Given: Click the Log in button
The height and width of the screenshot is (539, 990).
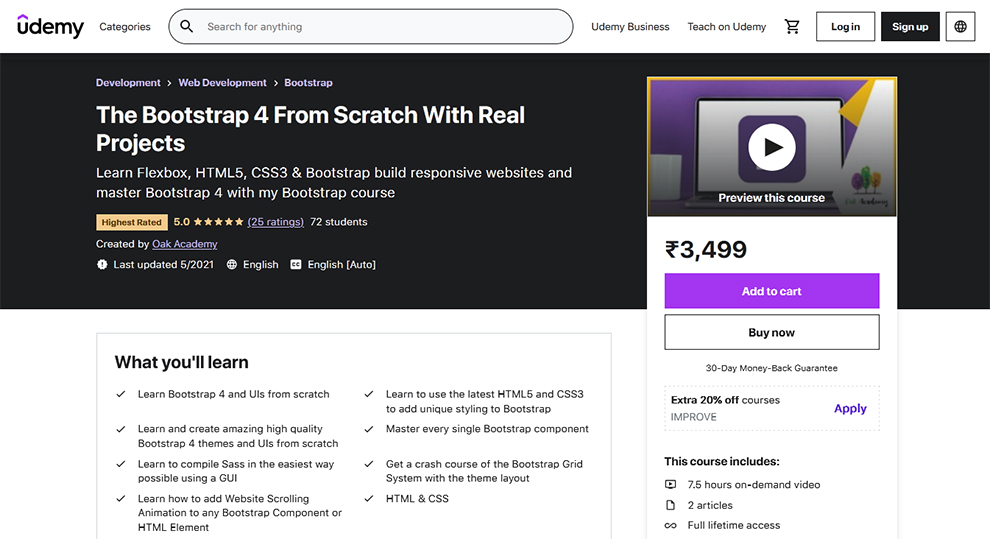Looking at the screenshot, I should [845, 27].
